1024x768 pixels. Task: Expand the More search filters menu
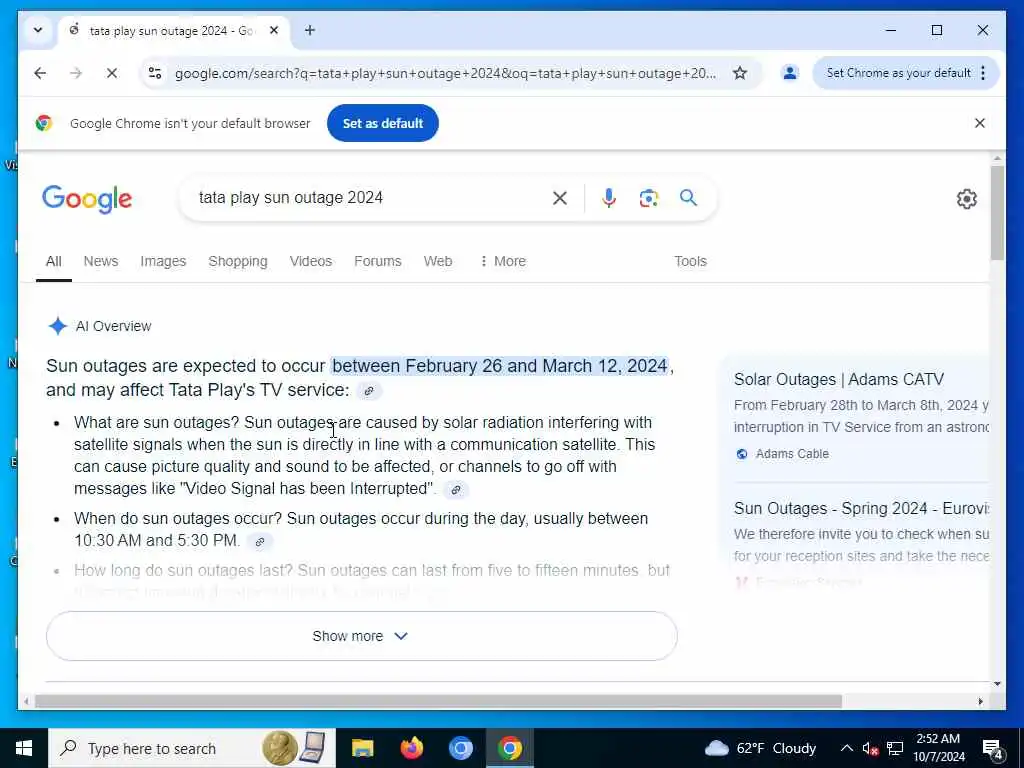coord(503,261)
